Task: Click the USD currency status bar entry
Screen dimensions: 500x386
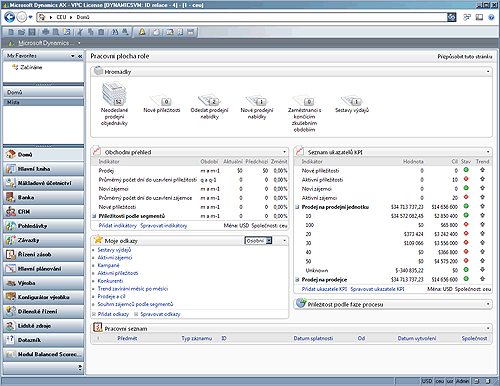Action: 427,381
